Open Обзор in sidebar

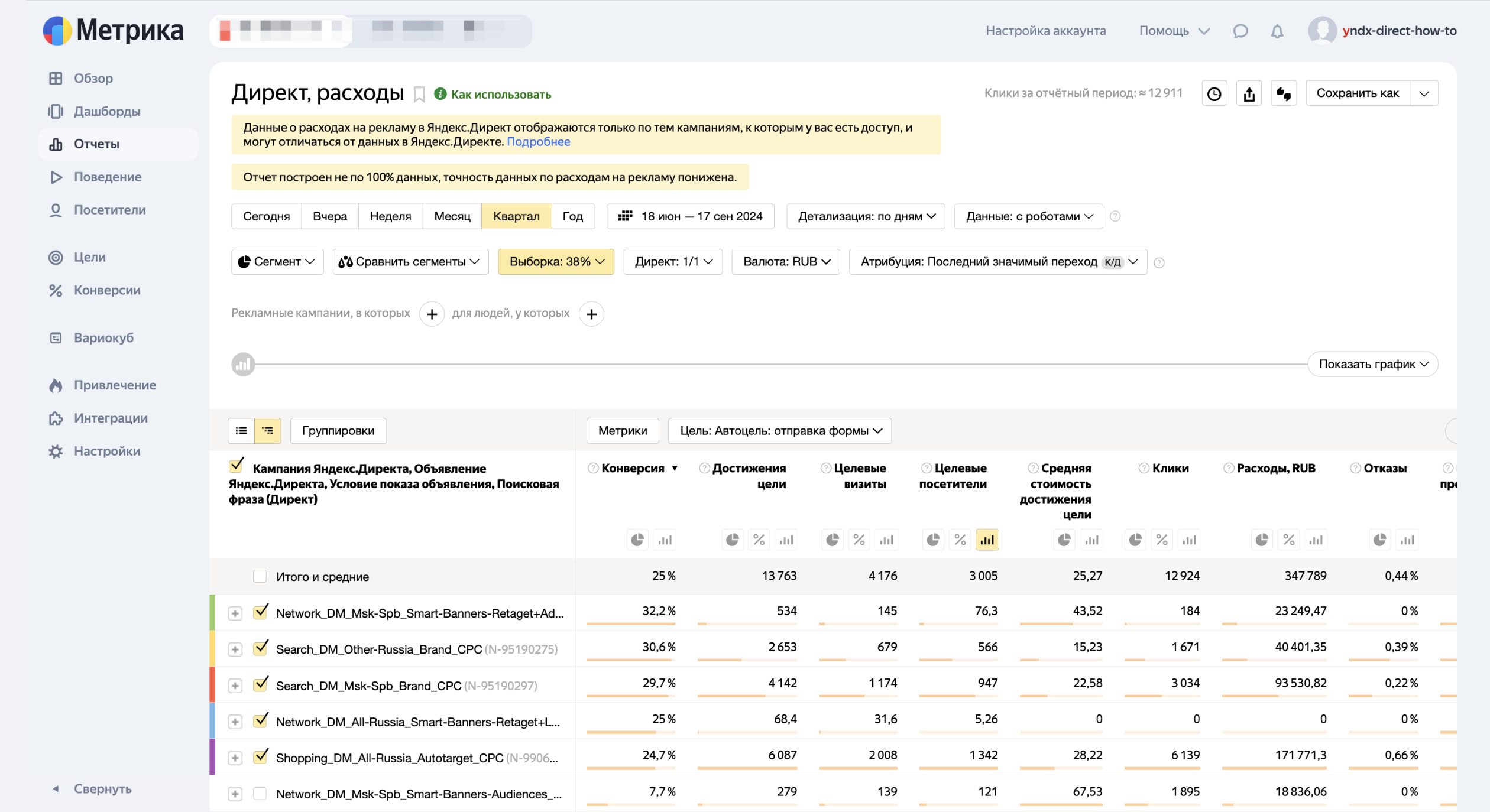[x=93, y=78]
